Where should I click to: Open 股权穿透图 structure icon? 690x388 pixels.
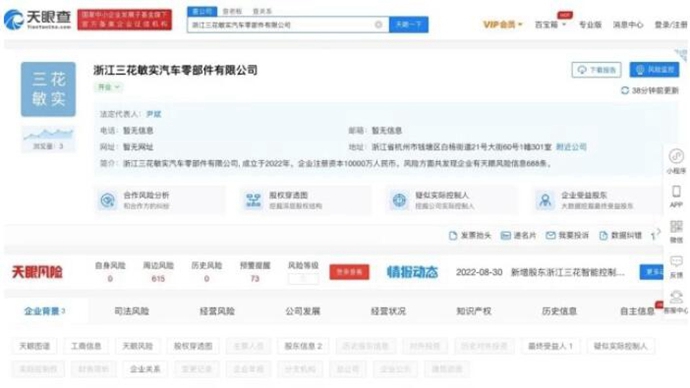[253, 200]
